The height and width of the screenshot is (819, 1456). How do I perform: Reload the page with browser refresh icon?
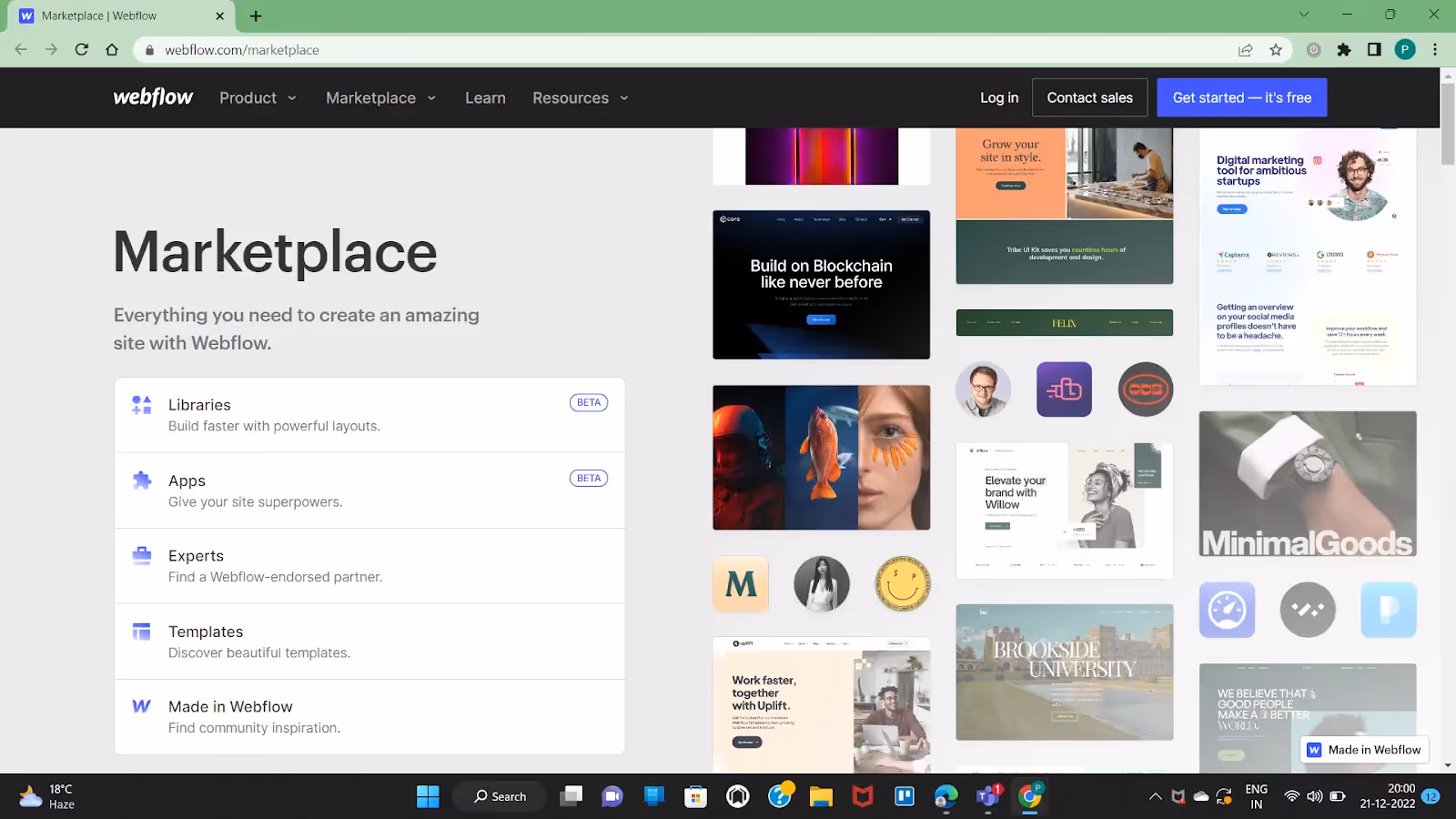click(82, 50)
